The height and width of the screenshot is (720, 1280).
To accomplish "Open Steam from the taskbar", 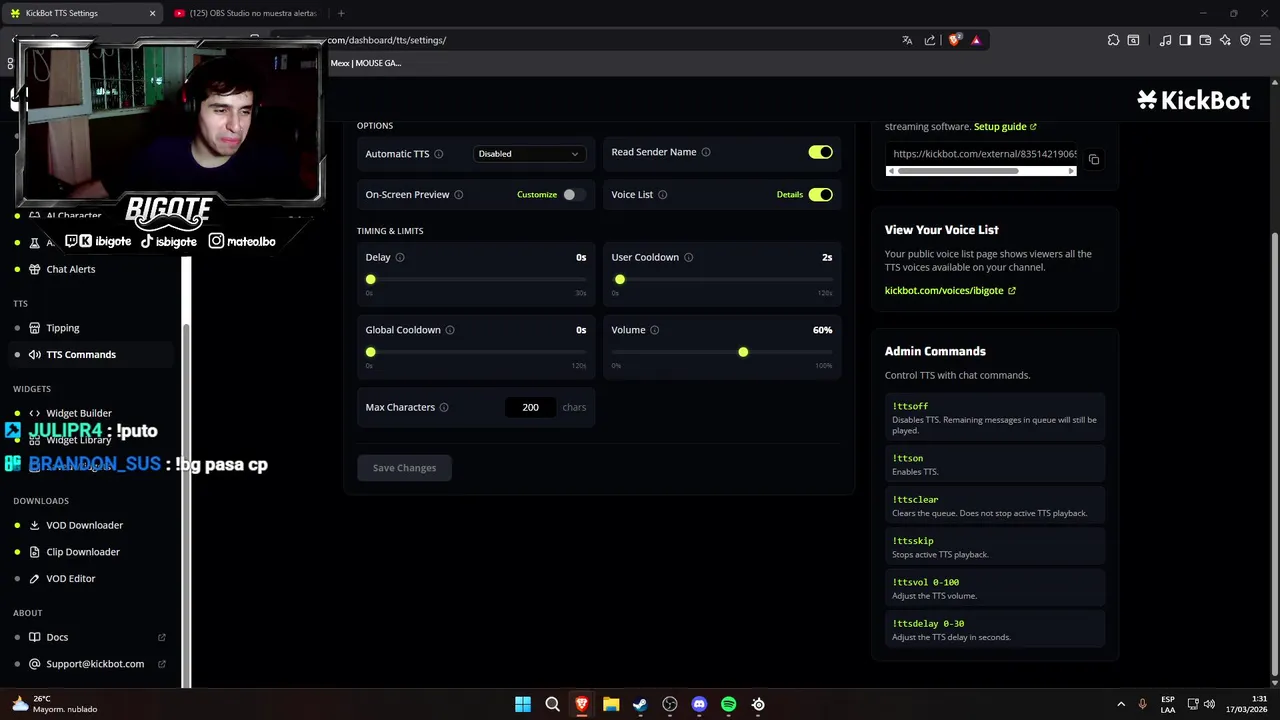I will pos(640,704).
